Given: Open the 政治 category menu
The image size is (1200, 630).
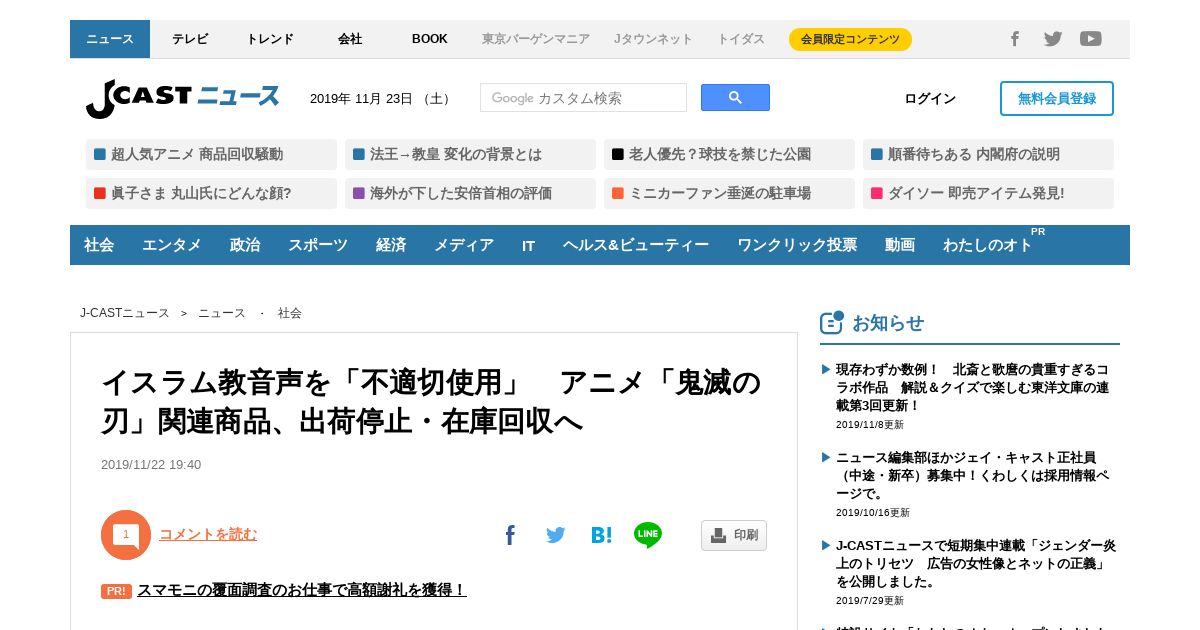Looking at the screenshot, I should 245,245.
